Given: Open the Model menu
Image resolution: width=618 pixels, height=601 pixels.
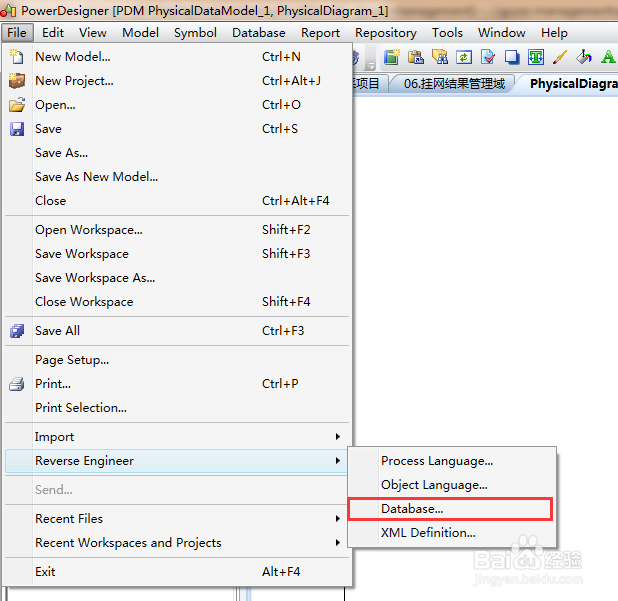Looking at the screenshot, I should coord(140,33).
